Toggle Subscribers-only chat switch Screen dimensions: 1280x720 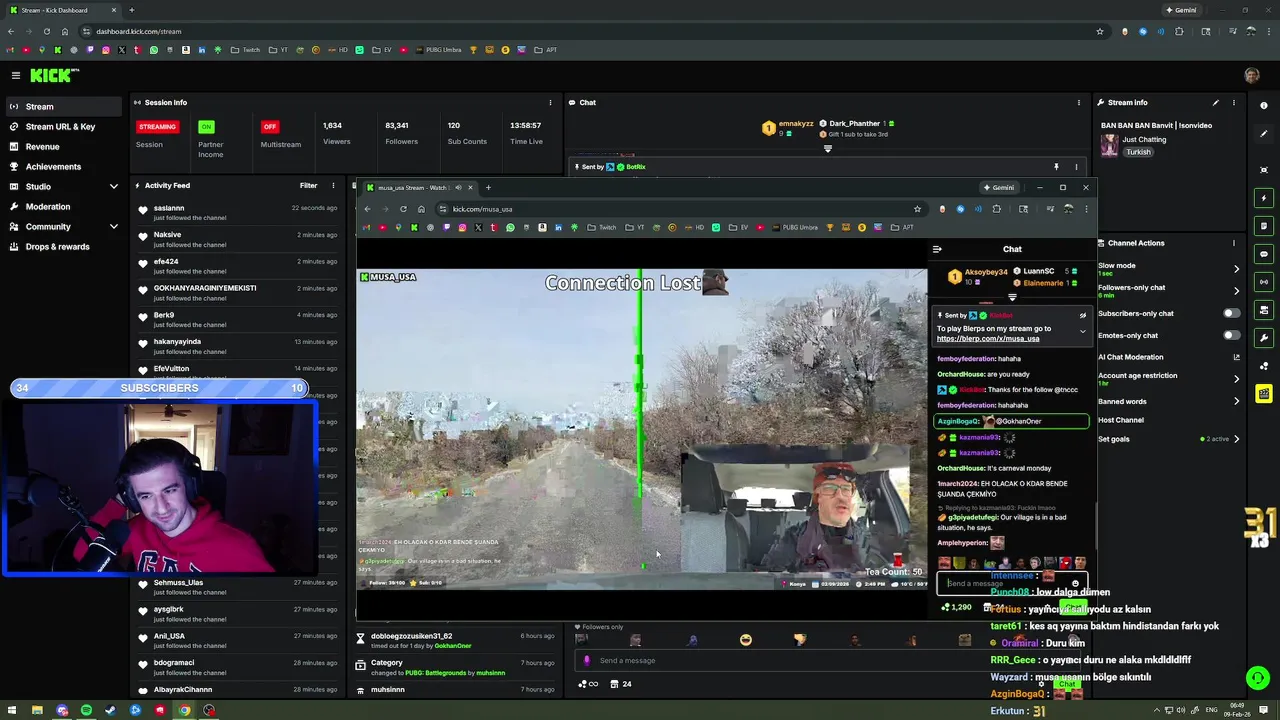point(1232,313)
